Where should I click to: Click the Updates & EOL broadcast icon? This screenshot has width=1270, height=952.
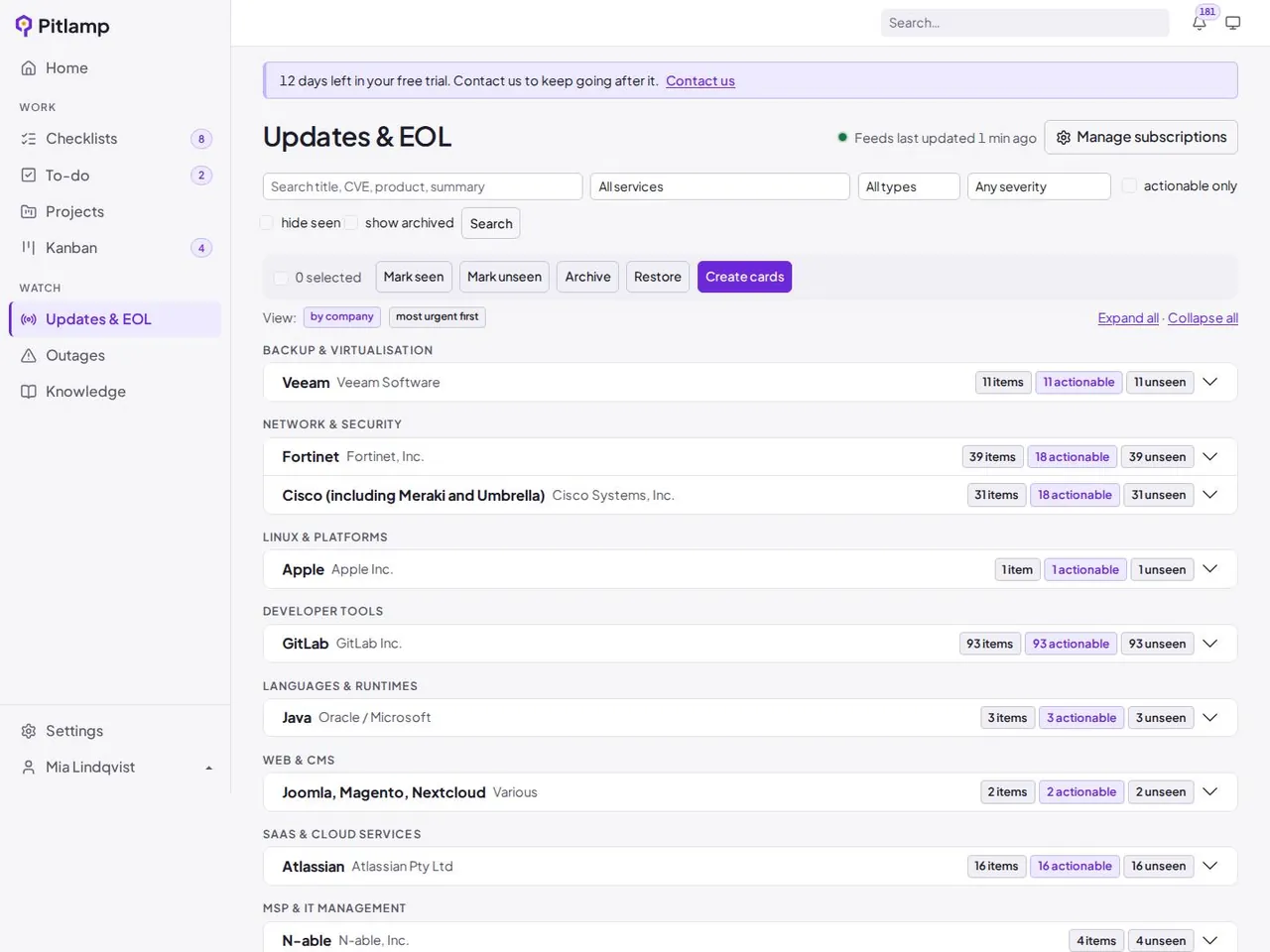pos(29,319)
